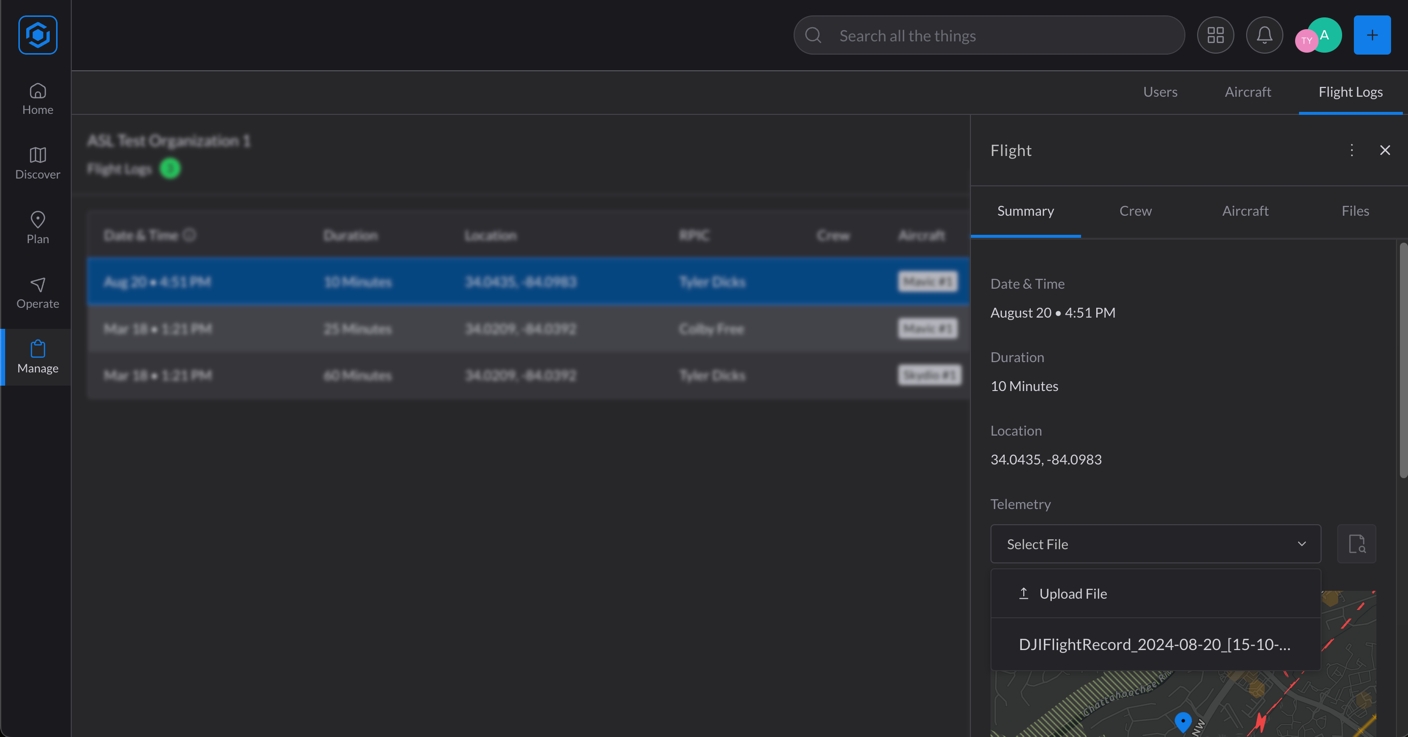
Task: Click the Flight Logs count badge
Action: click(170, 168)
